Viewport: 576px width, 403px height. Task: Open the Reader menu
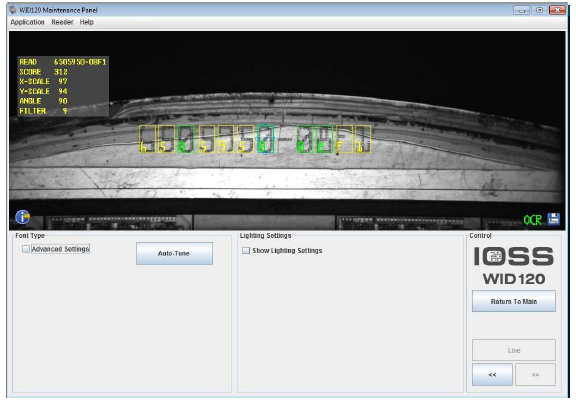pyautogui.click(x=62, y=22)
